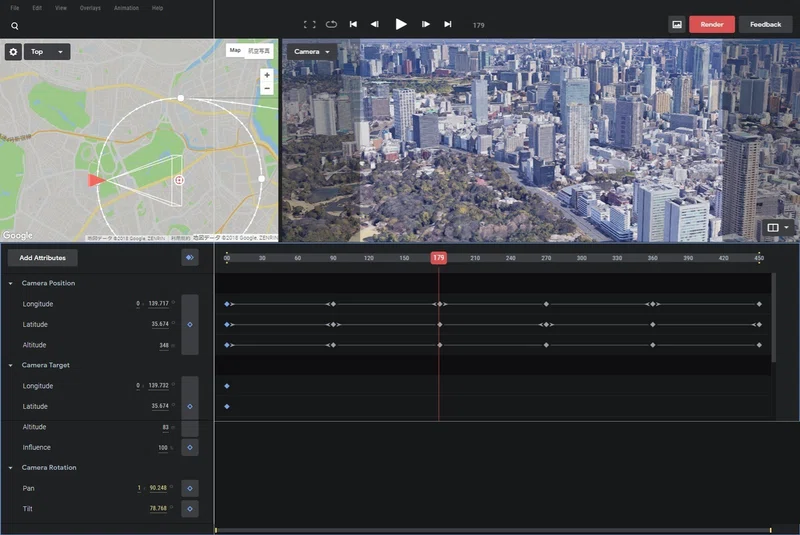The height and width of the screenshot is (535, 800).
Task: Click the search magnifier icon
Action: [x=15, y=26]
